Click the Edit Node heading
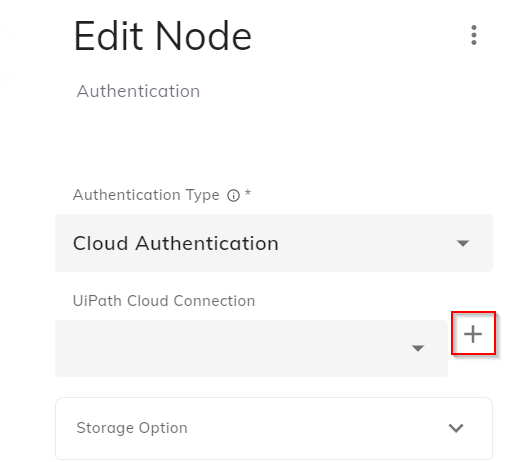532x462 pixels. (x=163, y=36)
